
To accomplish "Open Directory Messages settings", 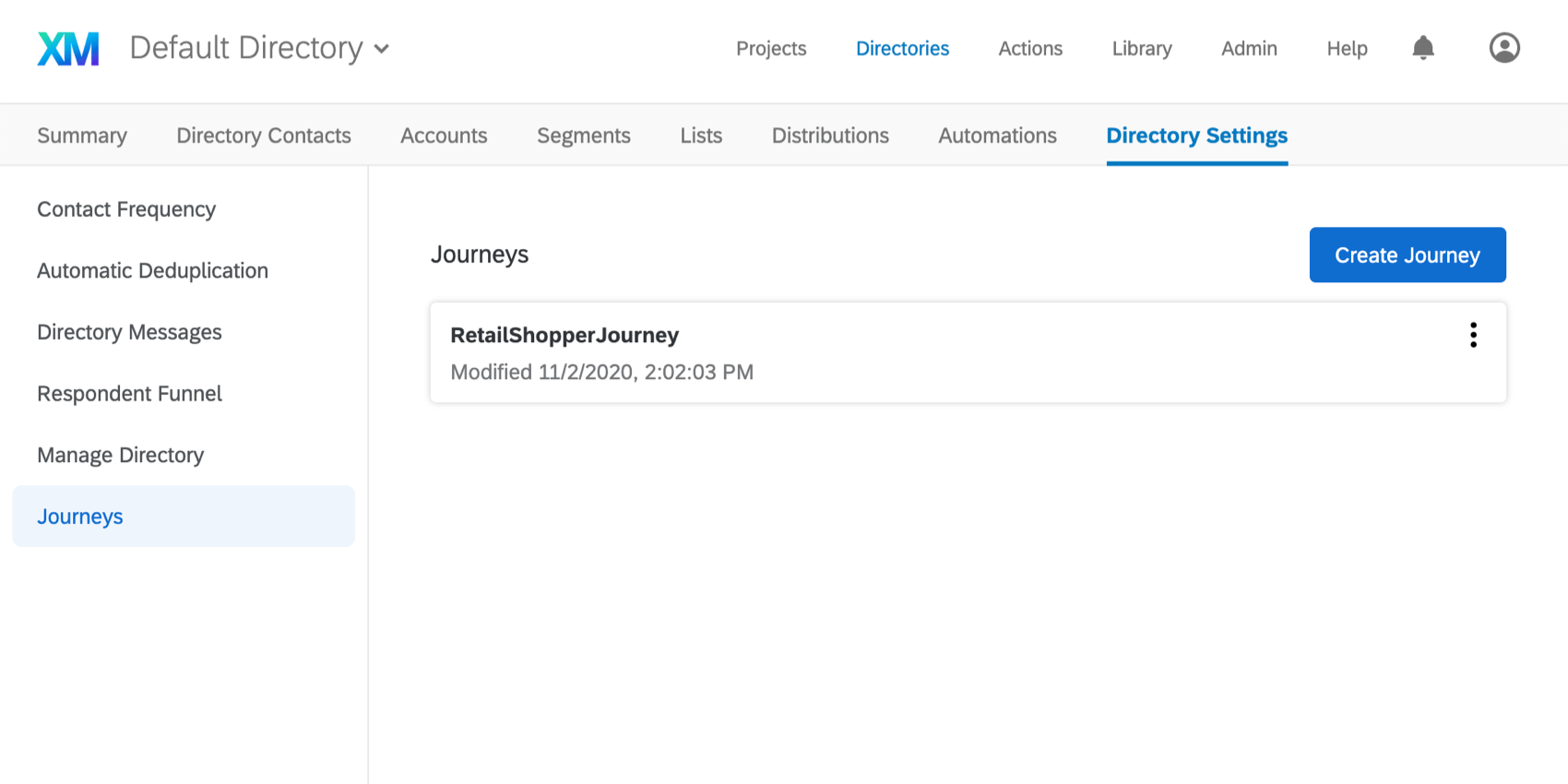I will coord(129,332).
